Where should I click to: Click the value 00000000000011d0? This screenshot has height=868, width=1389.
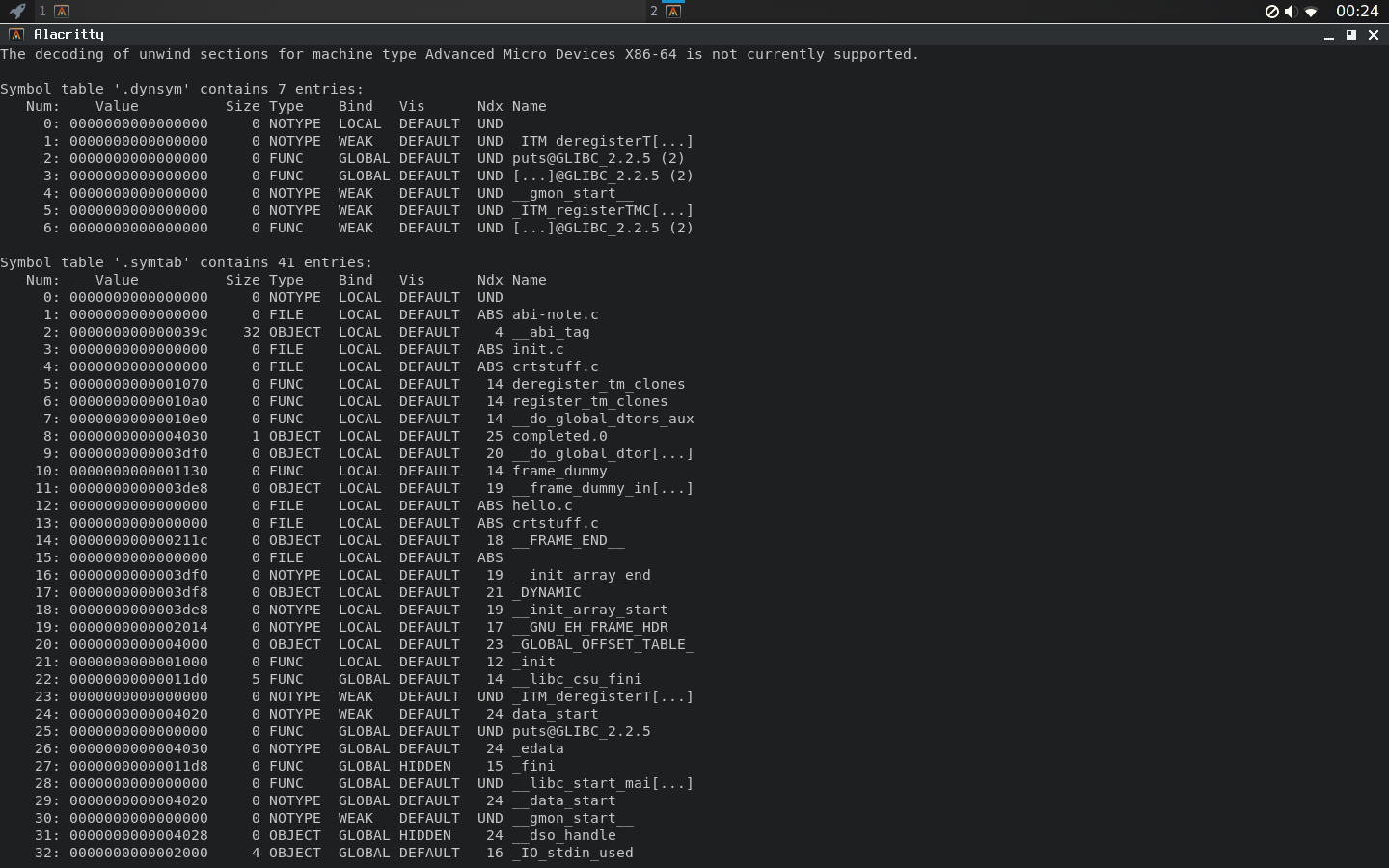pos(139,679)
